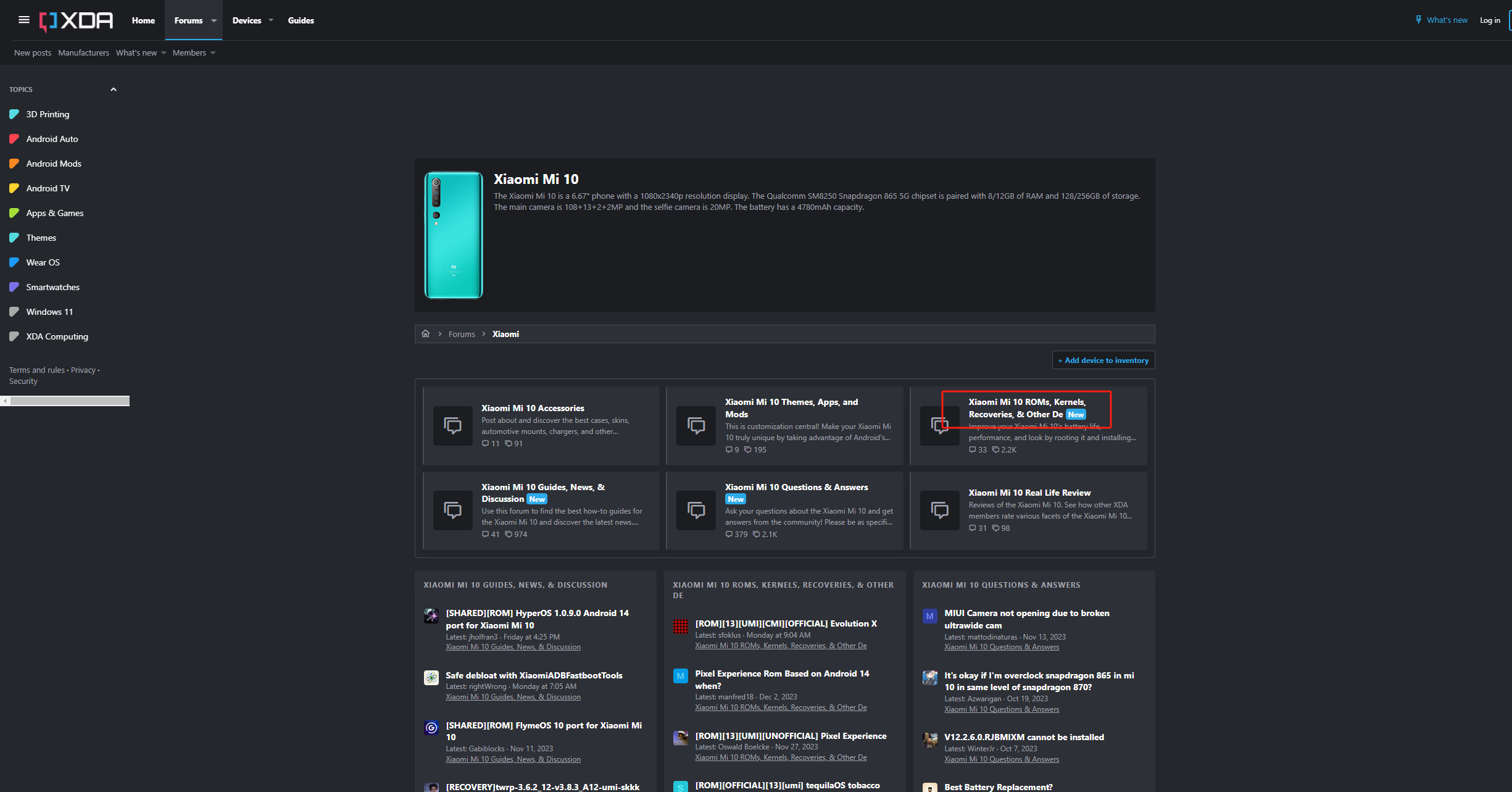Open New posts in sub-navigation
The image size is (1512, 792).
point(33,53)
